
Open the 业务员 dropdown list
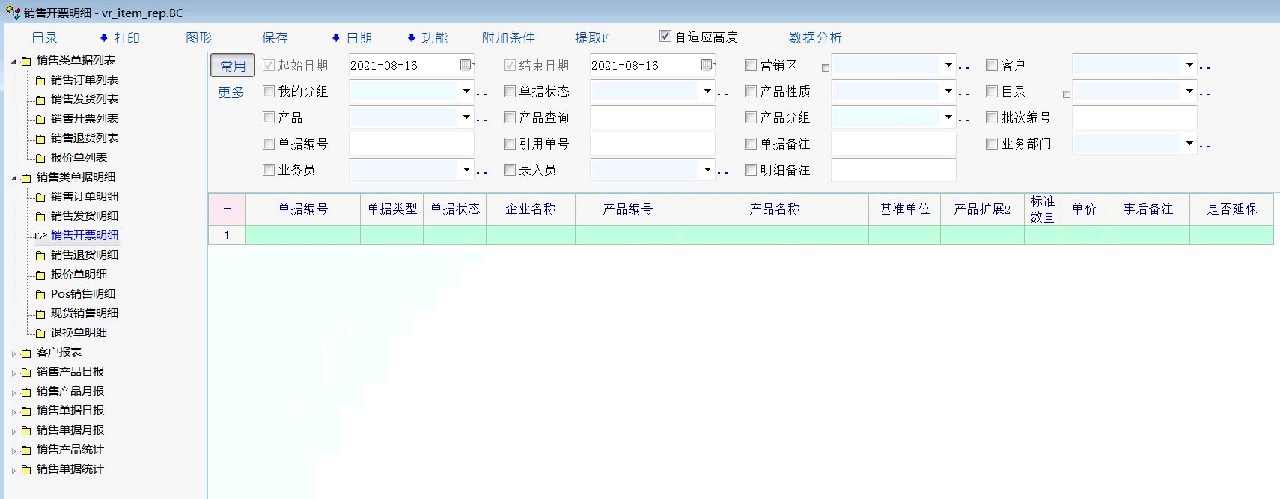(466, 171)
